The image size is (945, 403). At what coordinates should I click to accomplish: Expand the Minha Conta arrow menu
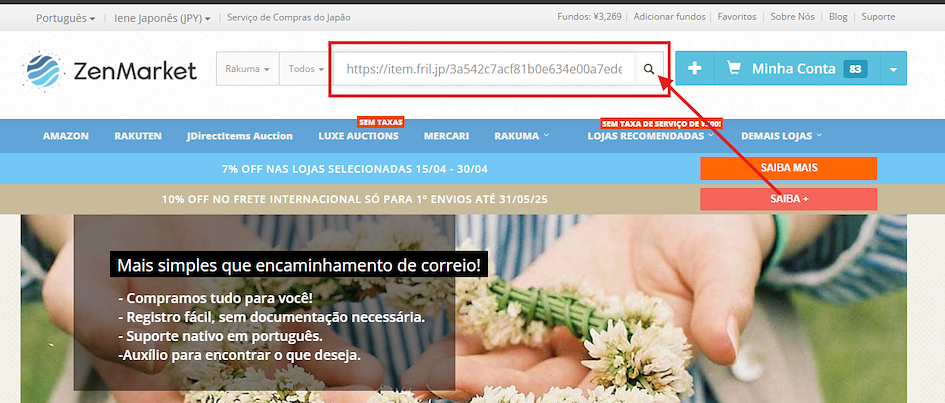tap(893, 70)
